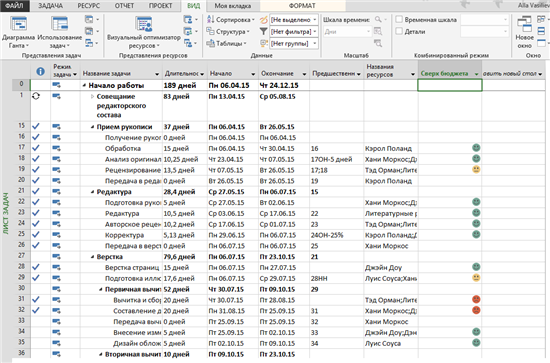This screenshot has height=363, width=550.
Task: Open the Нет группы grouping dropdown
Action: (x=315, y=43)
